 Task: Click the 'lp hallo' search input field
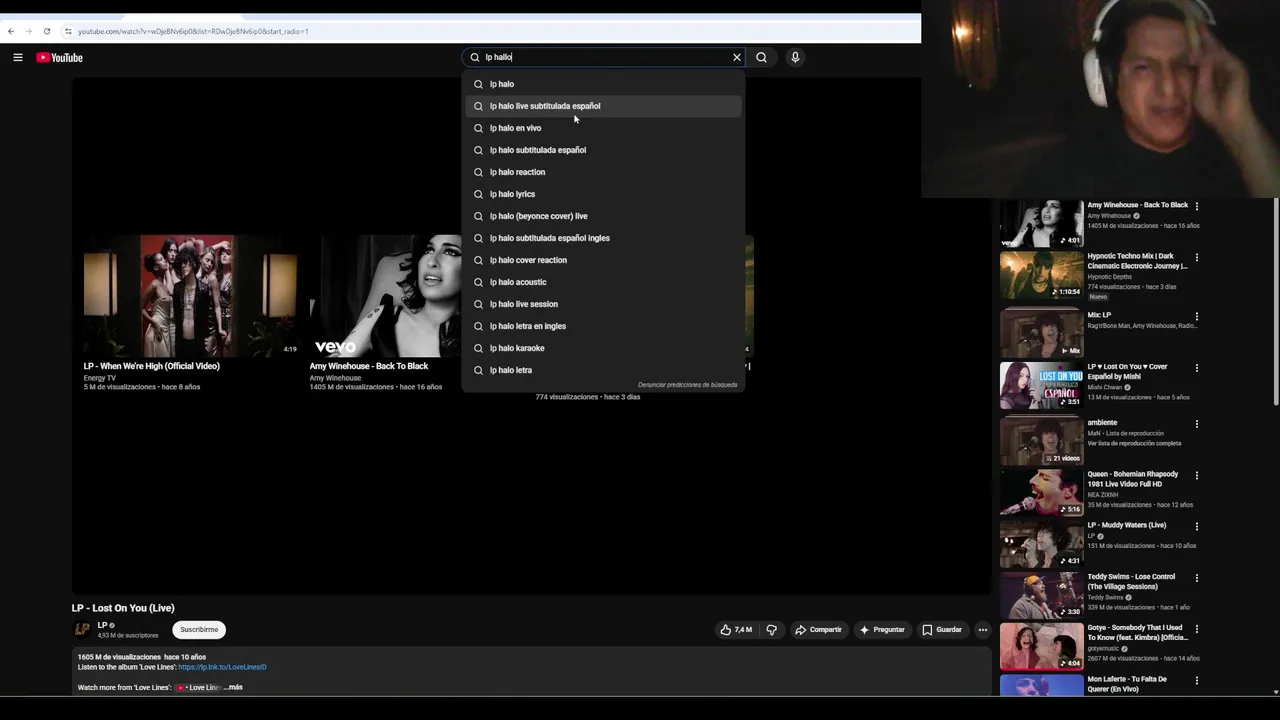pyautogui.click(x=605, y=57)
